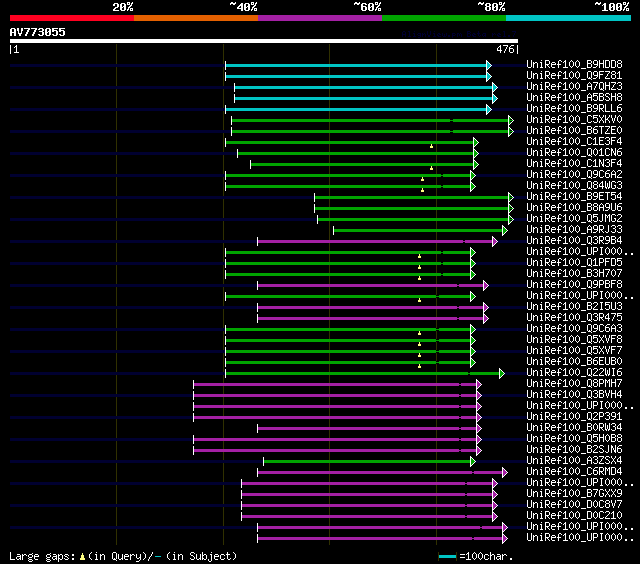Click the purple alignment bar for UniRef100_B7GXX9

[367, 495]
